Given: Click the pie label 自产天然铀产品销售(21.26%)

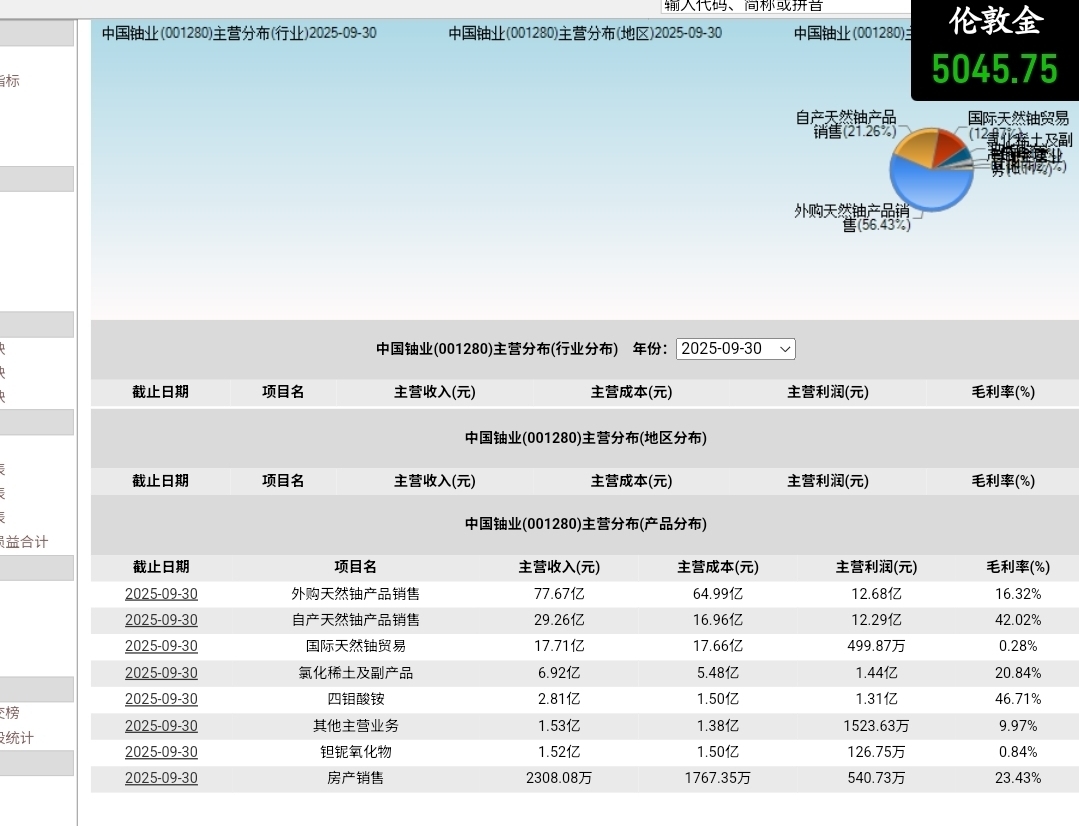Looking at the screenshot, I should 846,125.
